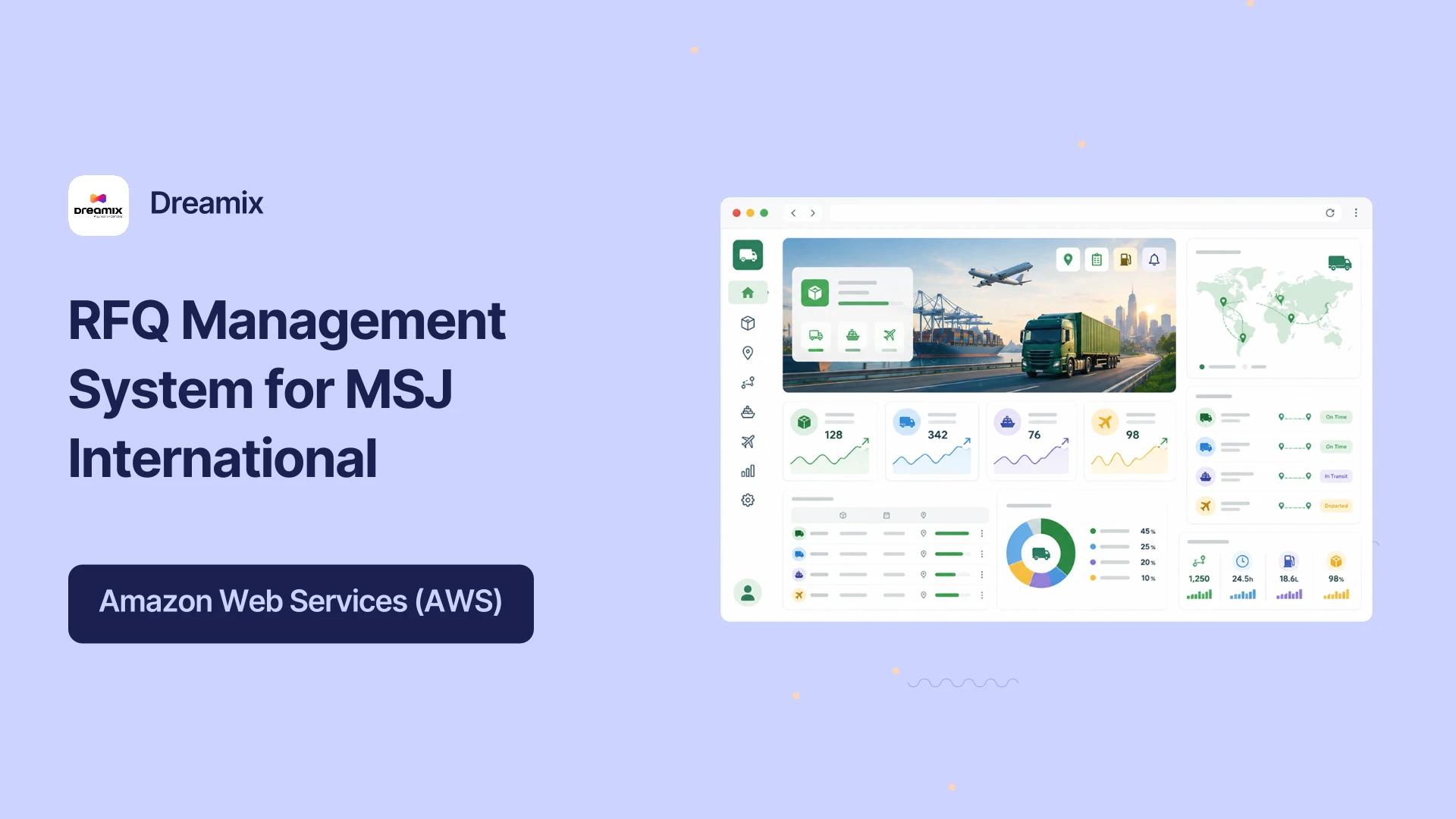
Task: Open air freight plane sidebar icon
Action: (748, 441)
